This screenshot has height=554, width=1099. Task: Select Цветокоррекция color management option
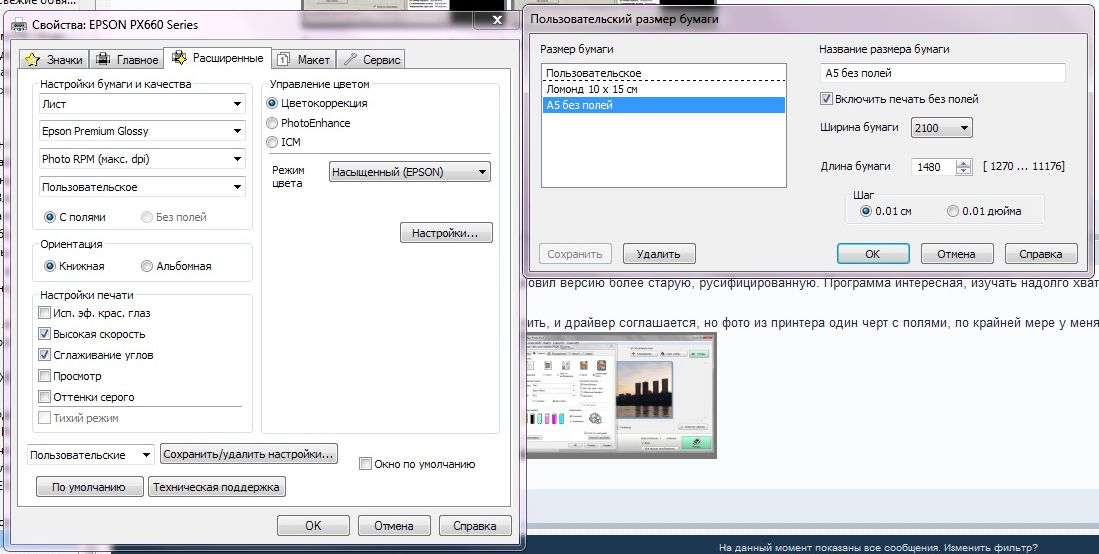272,103
